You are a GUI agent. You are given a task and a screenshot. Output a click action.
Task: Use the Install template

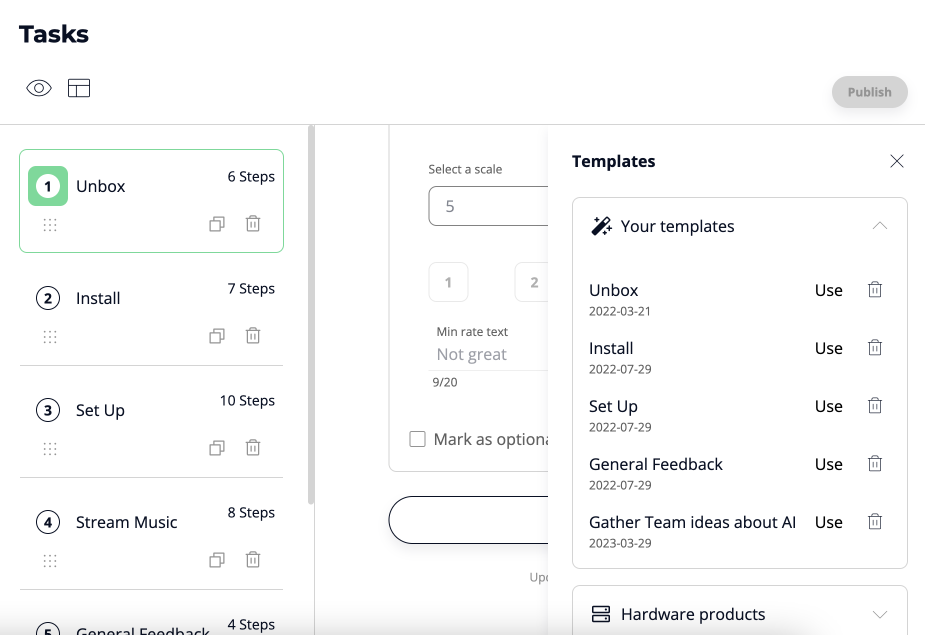[x=828, y=348]
